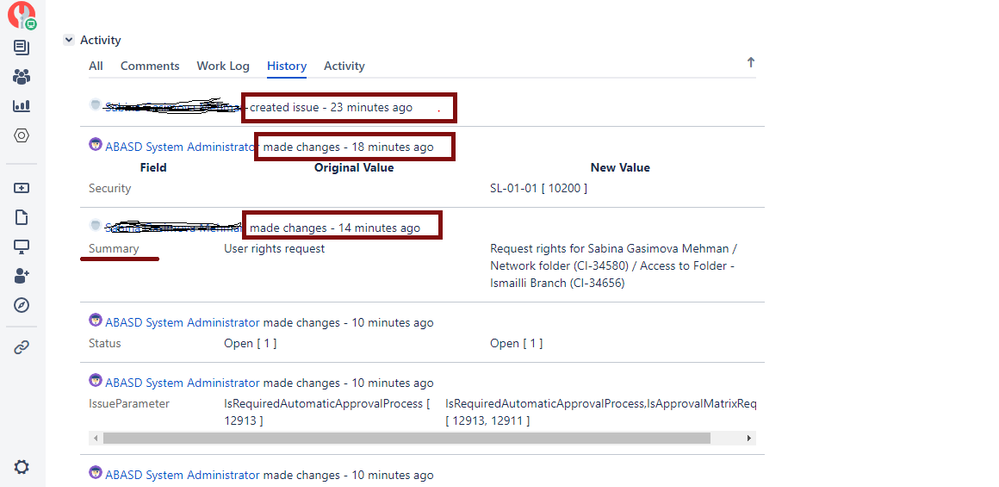Click 'created issue - 23 minutes ago' text
Viewport: 999px width, 487px height.
(331, 108)
